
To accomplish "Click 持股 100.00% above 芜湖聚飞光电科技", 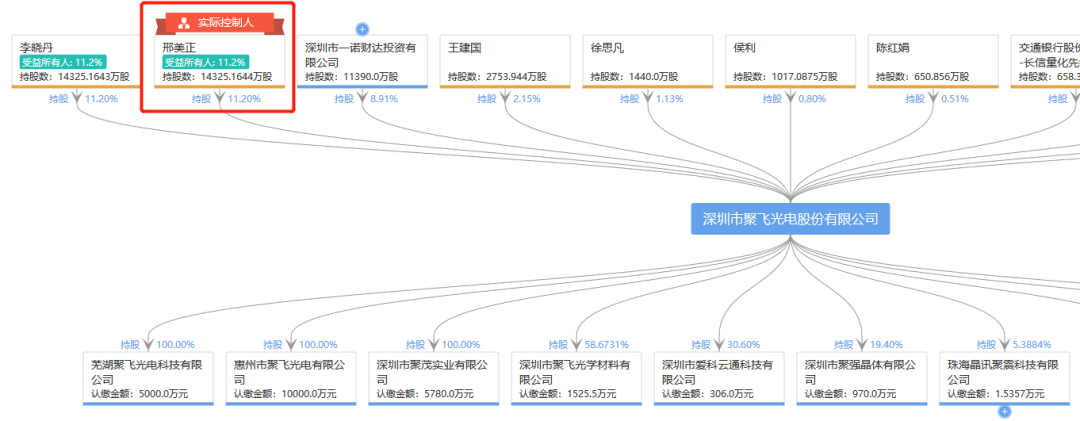I will pyautogui.click(x=158, y=344).
